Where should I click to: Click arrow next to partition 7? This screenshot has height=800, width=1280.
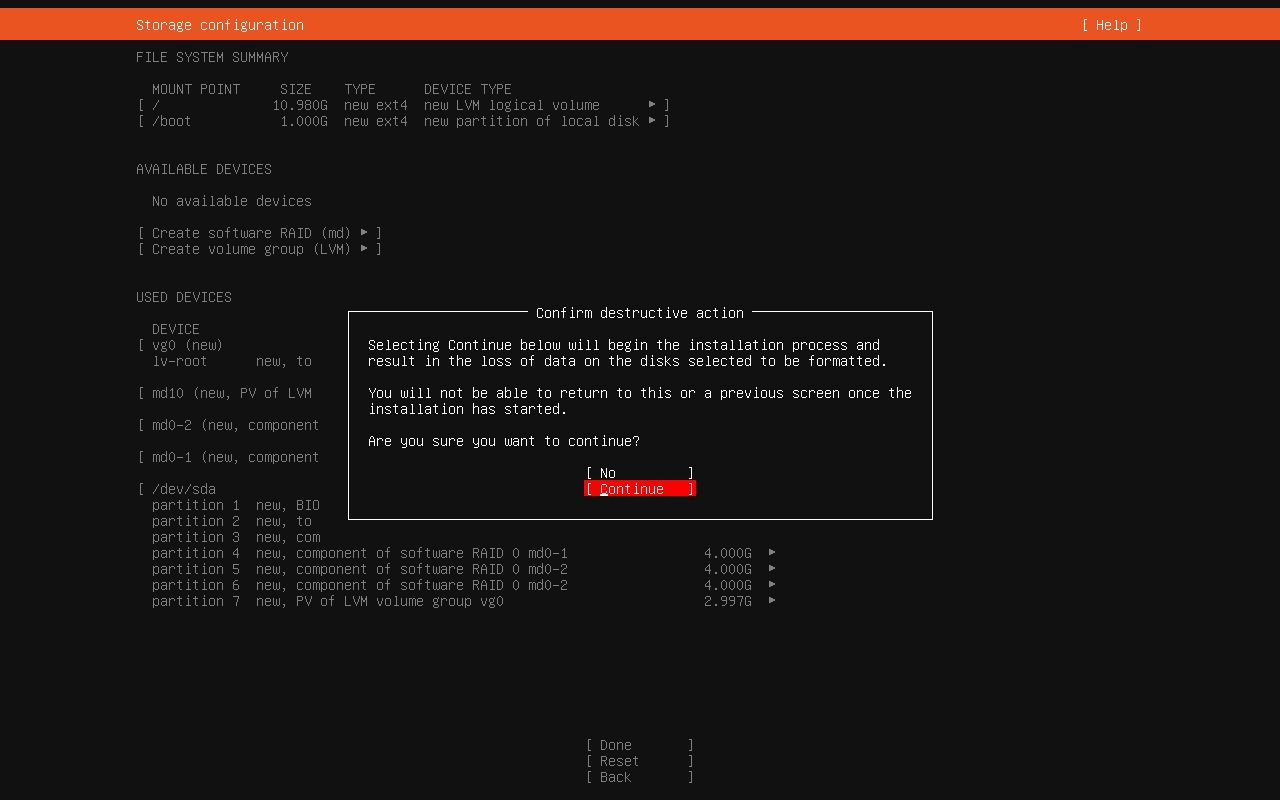772,601
